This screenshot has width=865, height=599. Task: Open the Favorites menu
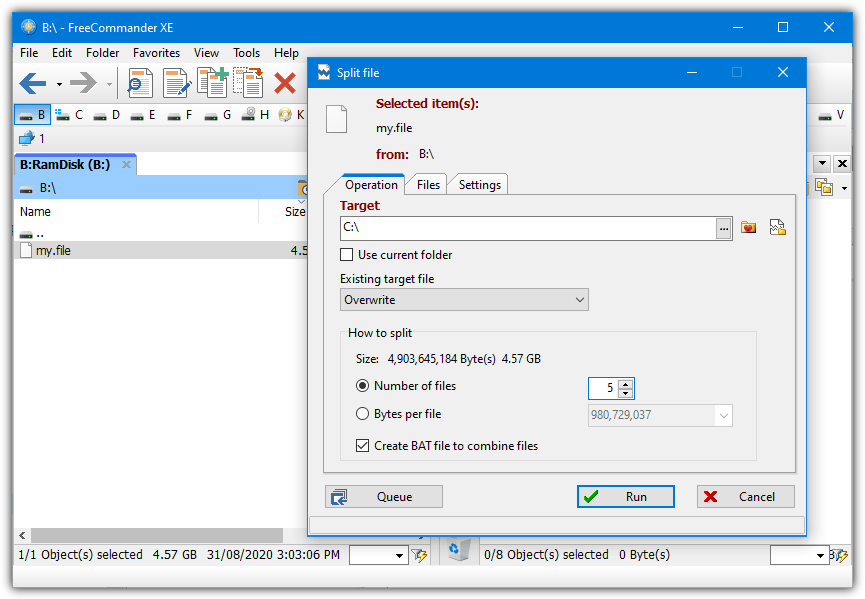click(x=157, y=53)
